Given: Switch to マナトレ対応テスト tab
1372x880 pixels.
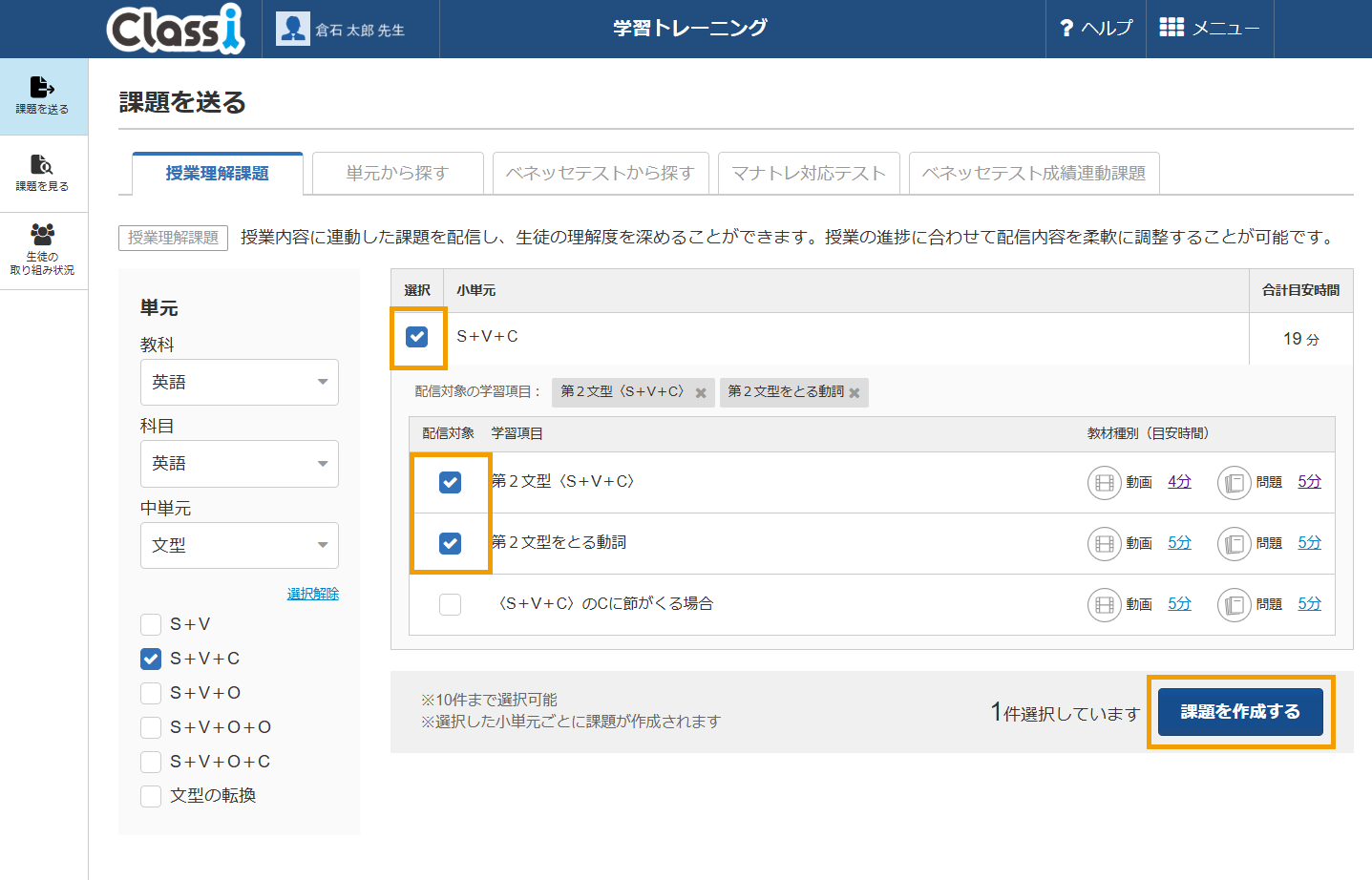Looking at the screenshot, I should [809, 173].
